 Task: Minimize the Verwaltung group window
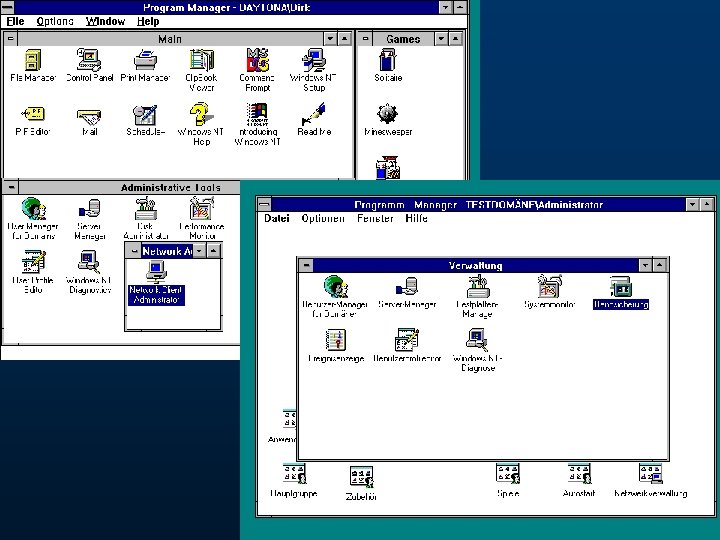point(645,265)
